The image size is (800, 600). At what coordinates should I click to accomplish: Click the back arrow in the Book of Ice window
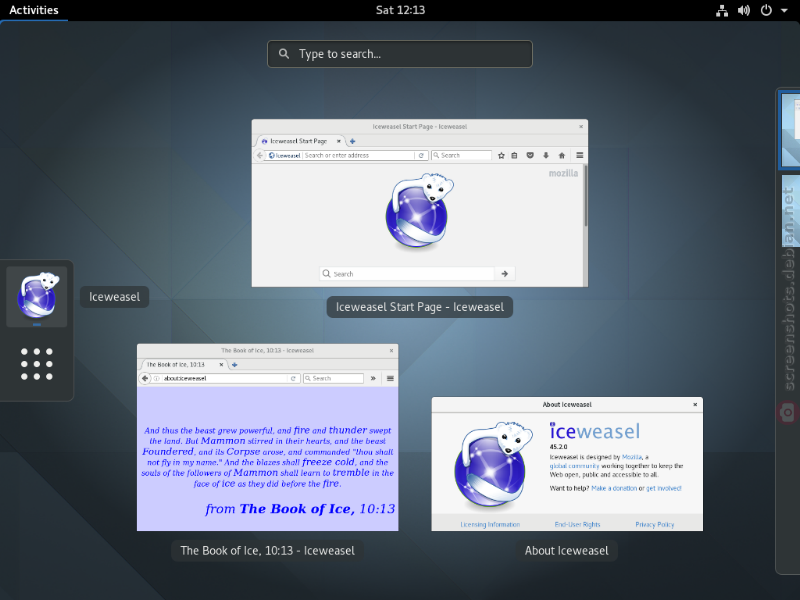click(145, 378)
